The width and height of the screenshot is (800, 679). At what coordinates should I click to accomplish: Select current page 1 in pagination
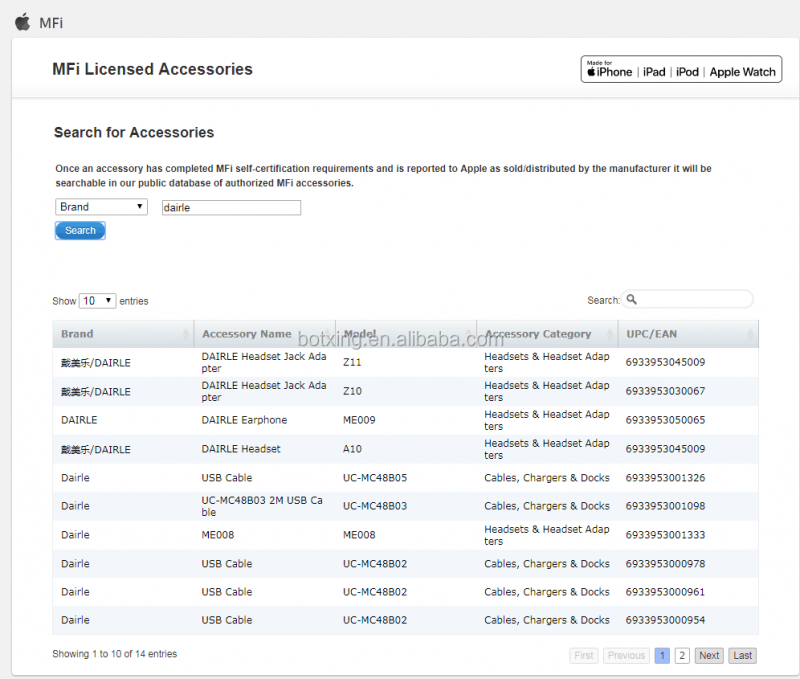(x=662, y=656)
